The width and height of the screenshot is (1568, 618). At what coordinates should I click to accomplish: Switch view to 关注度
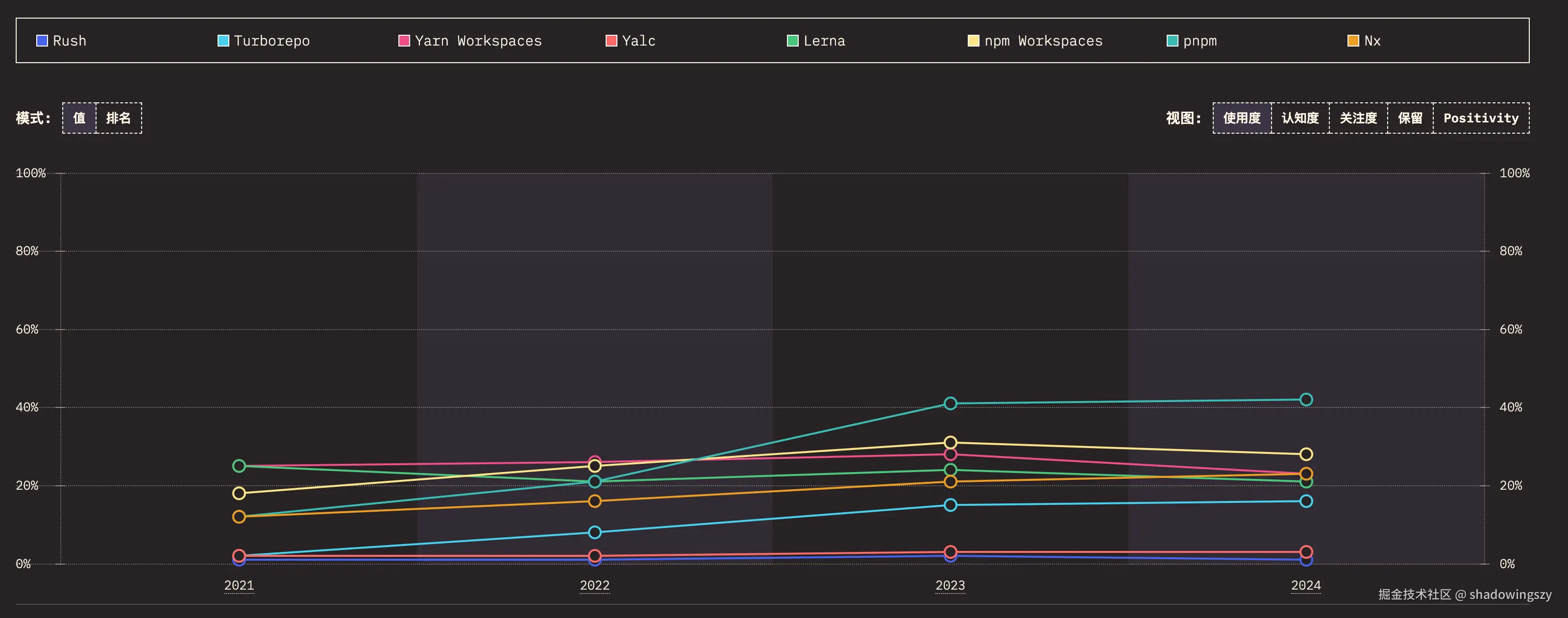(x=1358, y=118)
